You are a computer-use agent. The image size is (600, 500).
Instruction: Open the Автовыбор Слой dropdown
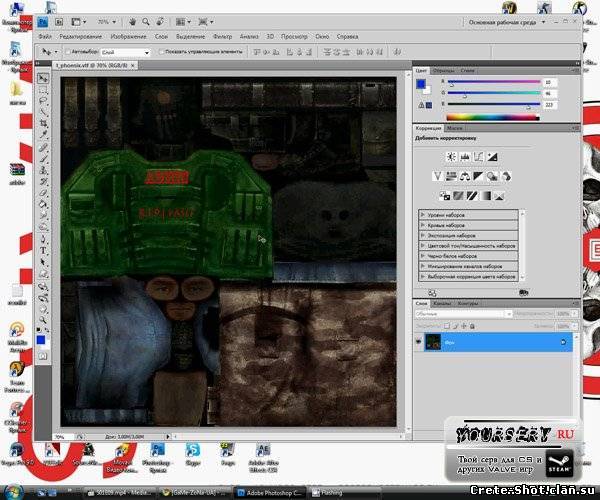[x=125, y=52]
